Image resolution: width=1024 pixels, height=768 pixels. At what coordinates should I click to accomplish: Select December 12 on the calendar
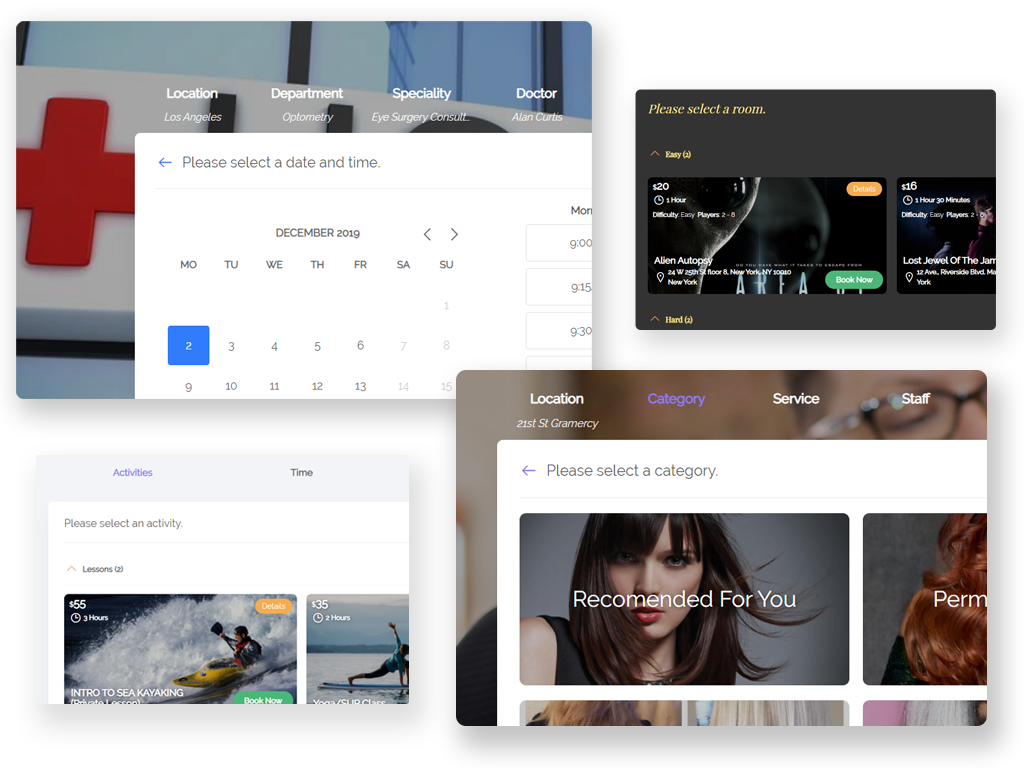click(317, 386)
